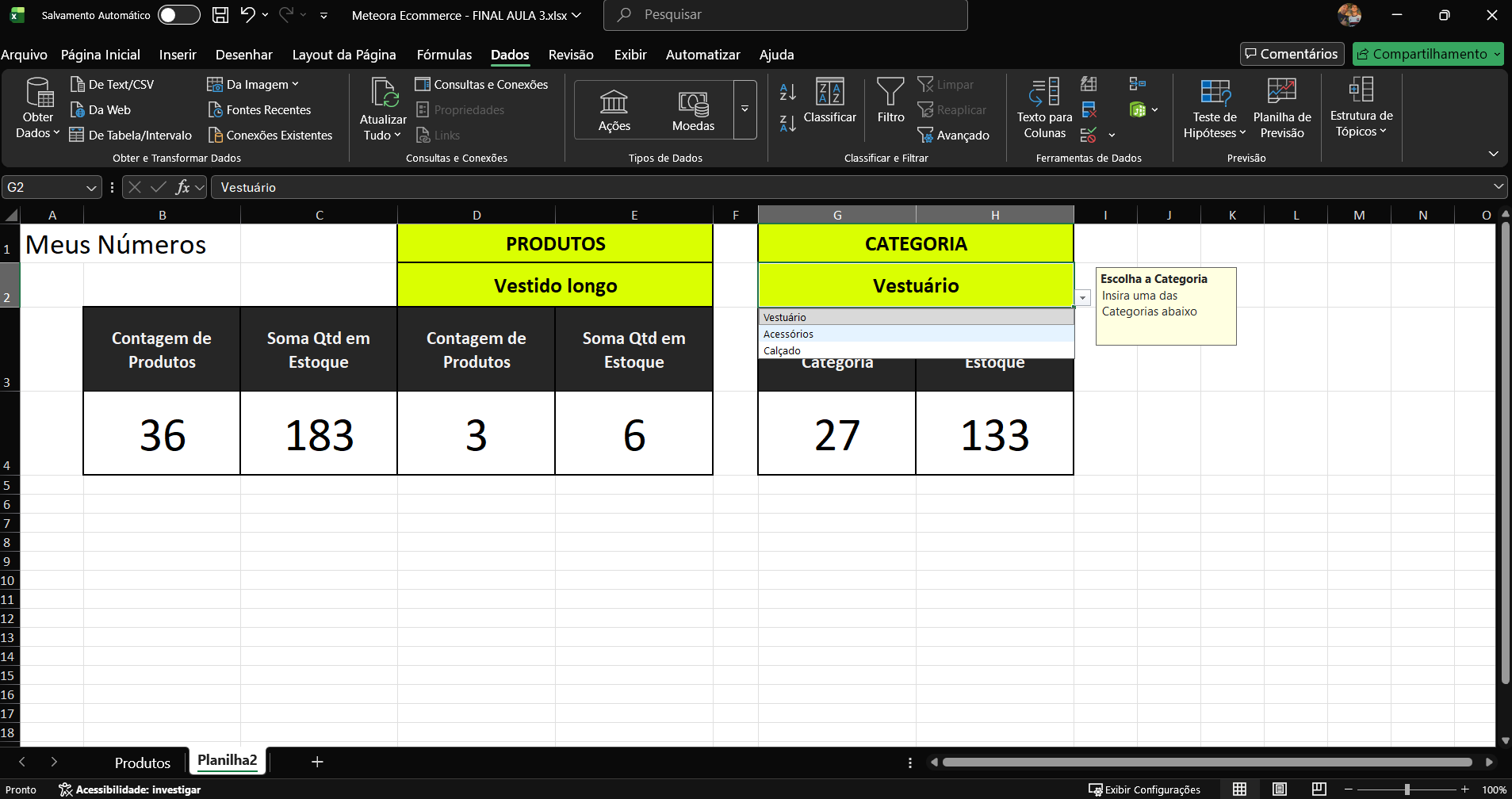Switch to Page Break Preview view
Viewport: 1512px width, 799px height.
[1319, 789]
